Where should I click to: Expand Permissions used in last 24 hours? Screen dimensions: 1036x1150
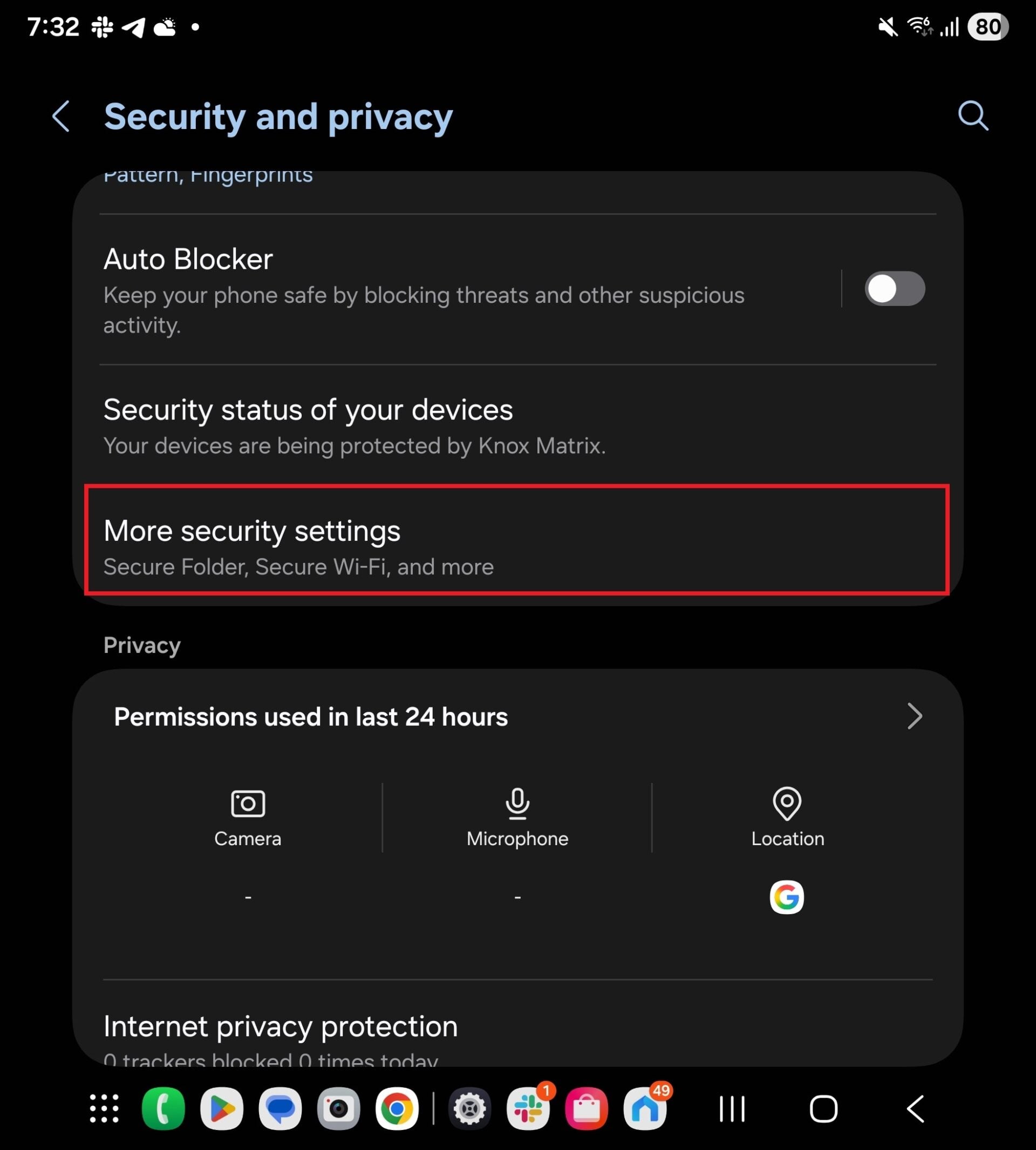(913, 716)
